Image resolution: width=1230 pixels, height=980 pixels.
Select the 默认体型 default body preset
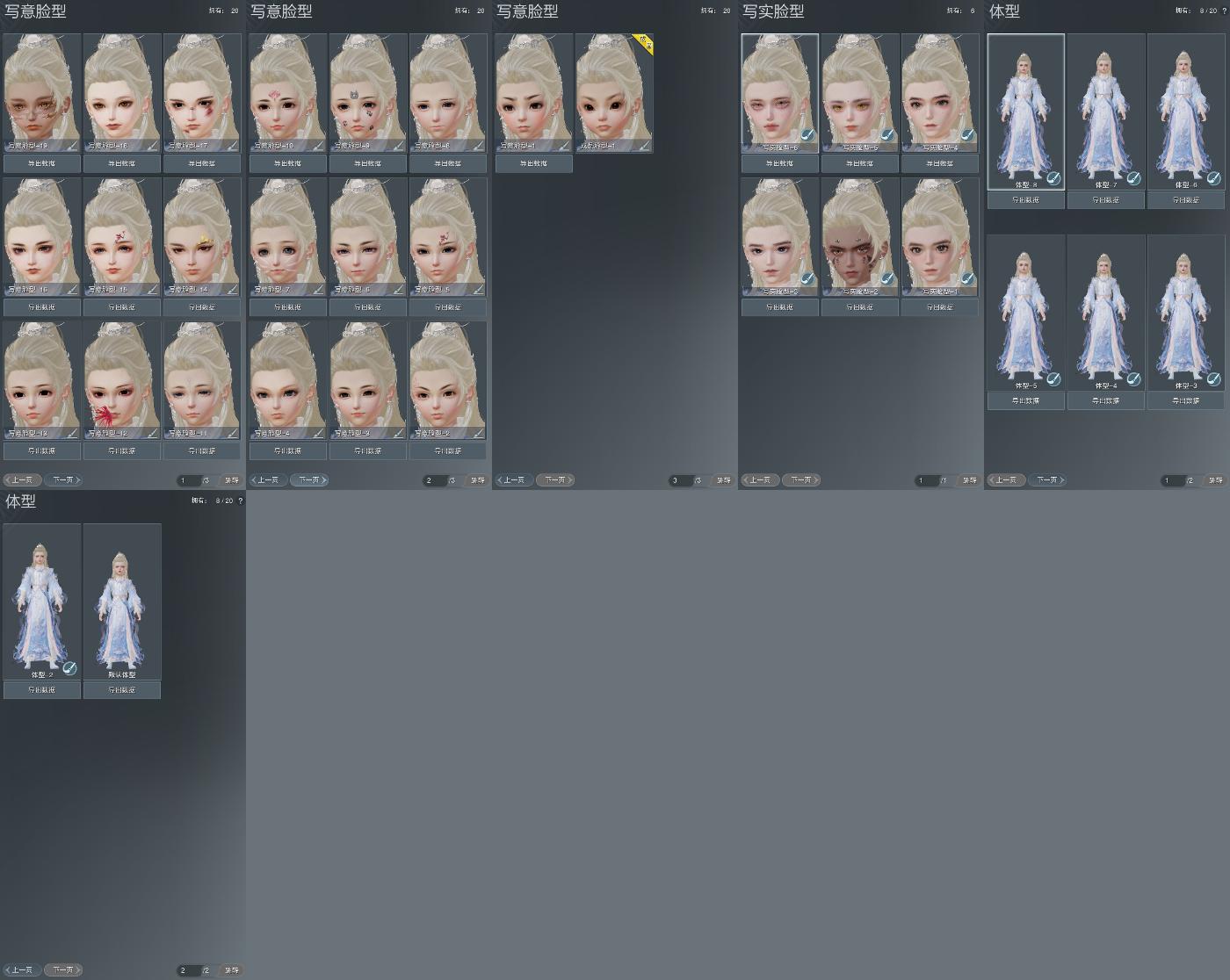(x=122, y=602)
